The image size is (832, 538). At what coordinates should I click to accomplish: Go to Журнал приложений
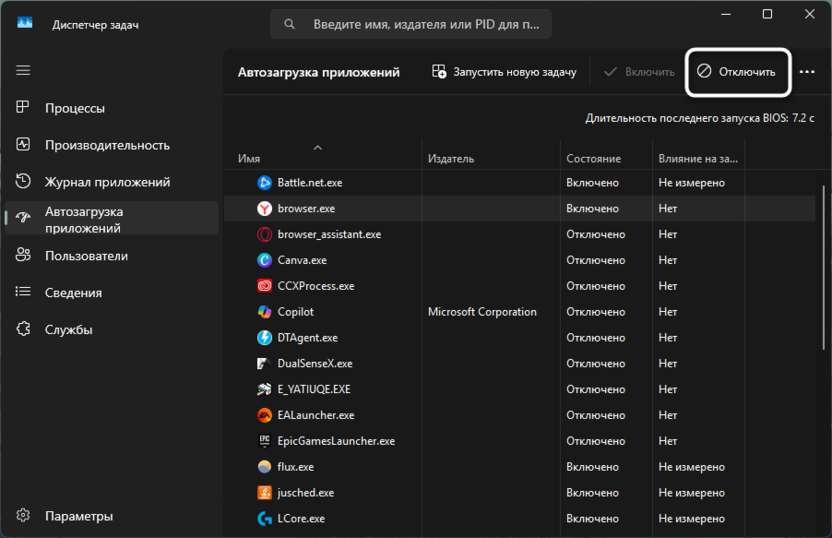[107, 182]
